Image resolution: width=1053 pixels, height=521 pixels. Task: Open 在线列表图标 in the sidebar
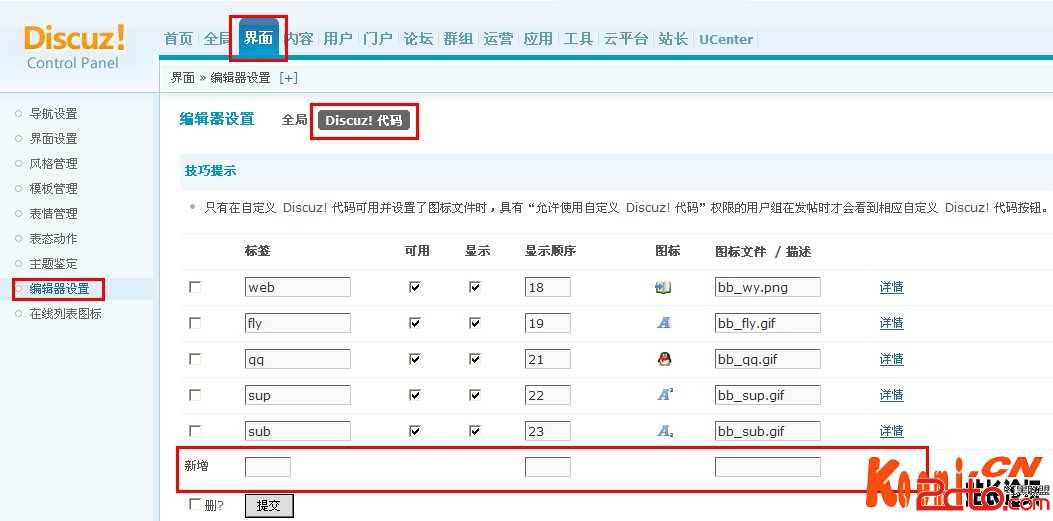(x=66, y=314)
